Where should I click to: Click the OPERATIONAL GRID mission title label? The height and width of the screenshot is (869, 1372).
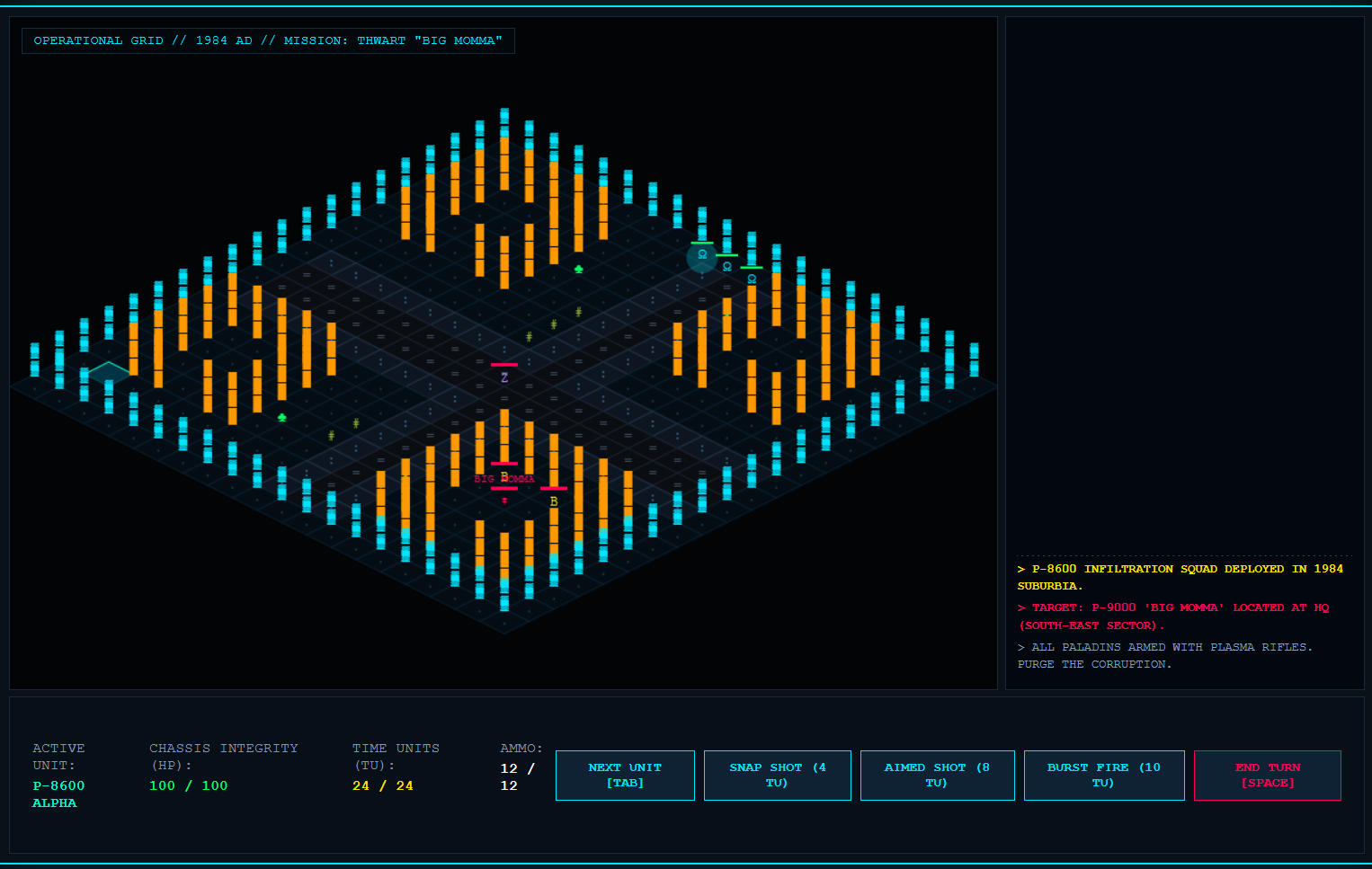[x=268, y=40]
